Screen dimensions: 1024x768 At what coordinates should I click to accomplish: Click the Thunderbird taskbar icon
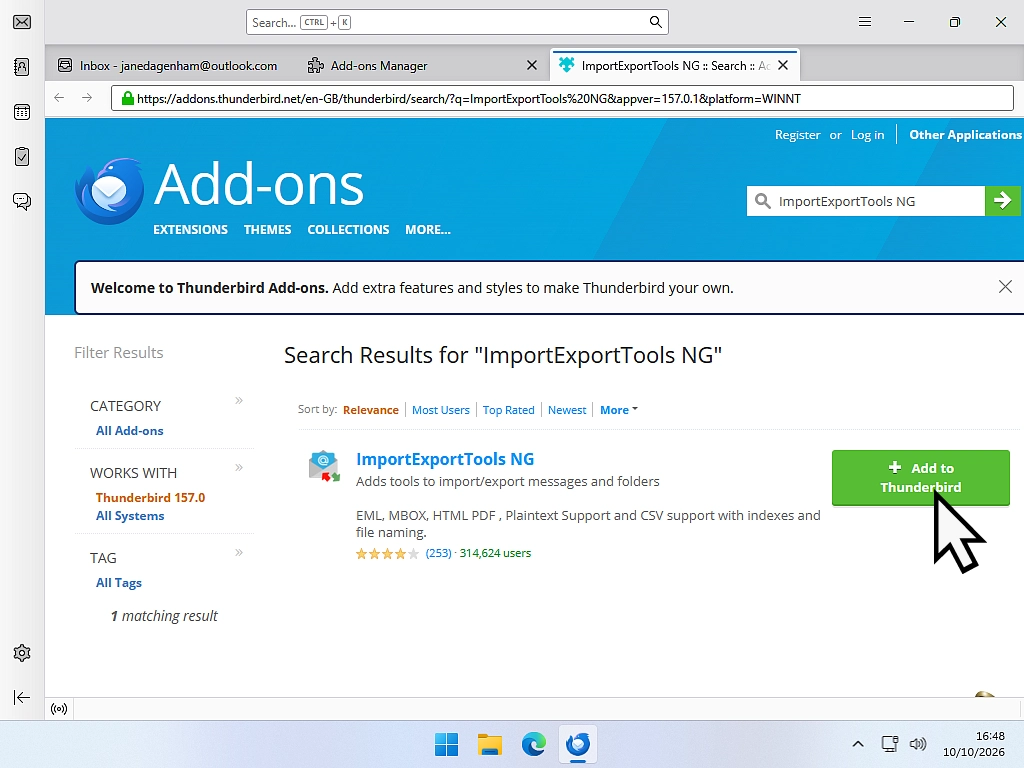coord(578,744)
